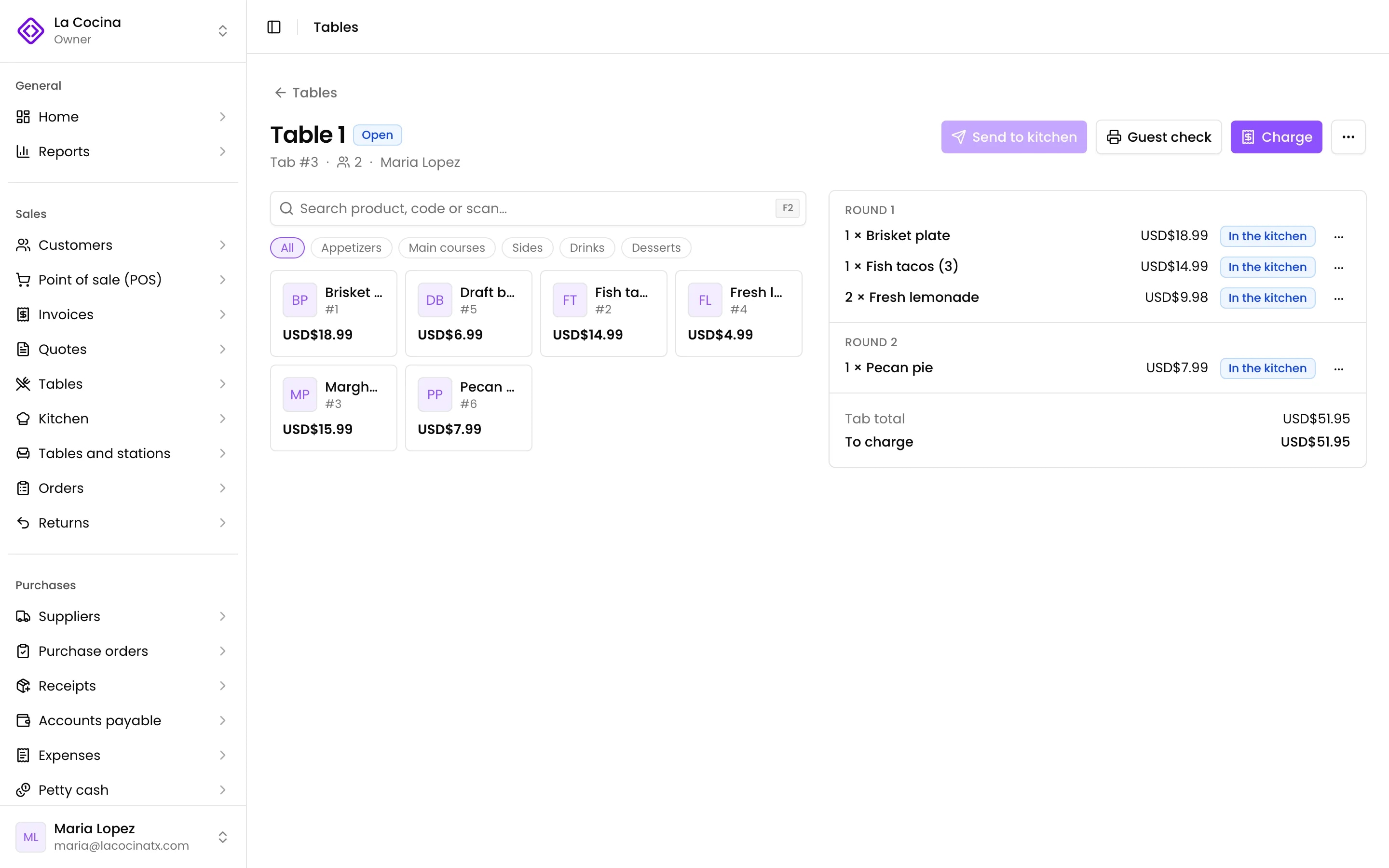Viewport: 1389px width, 868px height.
Task: Open the Maria Lopez account menu
Action: [x=123, y=837]
